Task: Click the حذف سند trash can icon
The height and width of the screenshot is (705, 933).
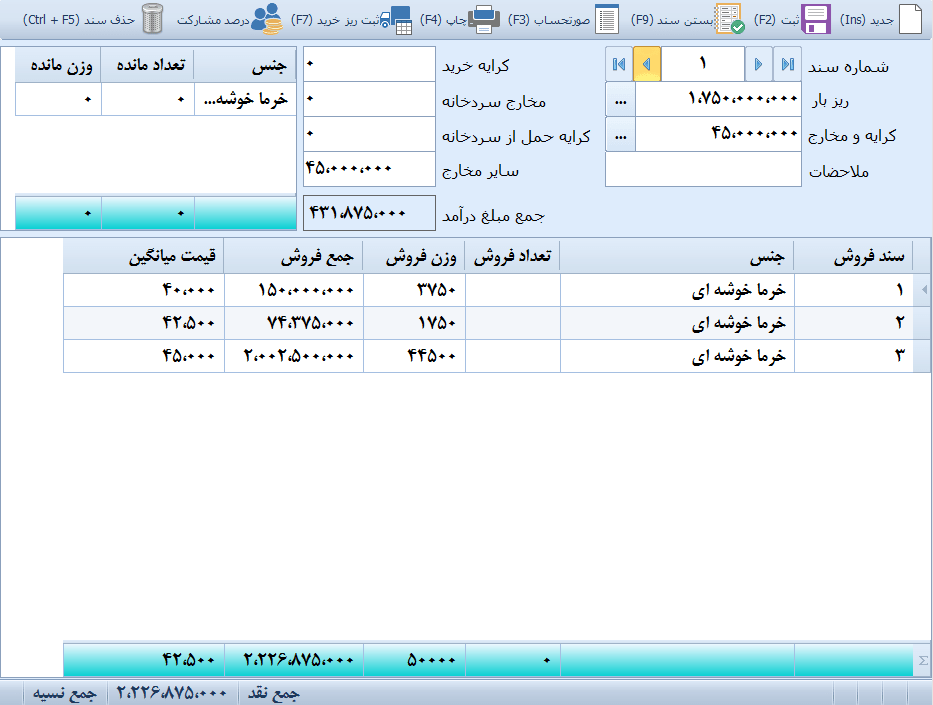Action: point(152,19)
